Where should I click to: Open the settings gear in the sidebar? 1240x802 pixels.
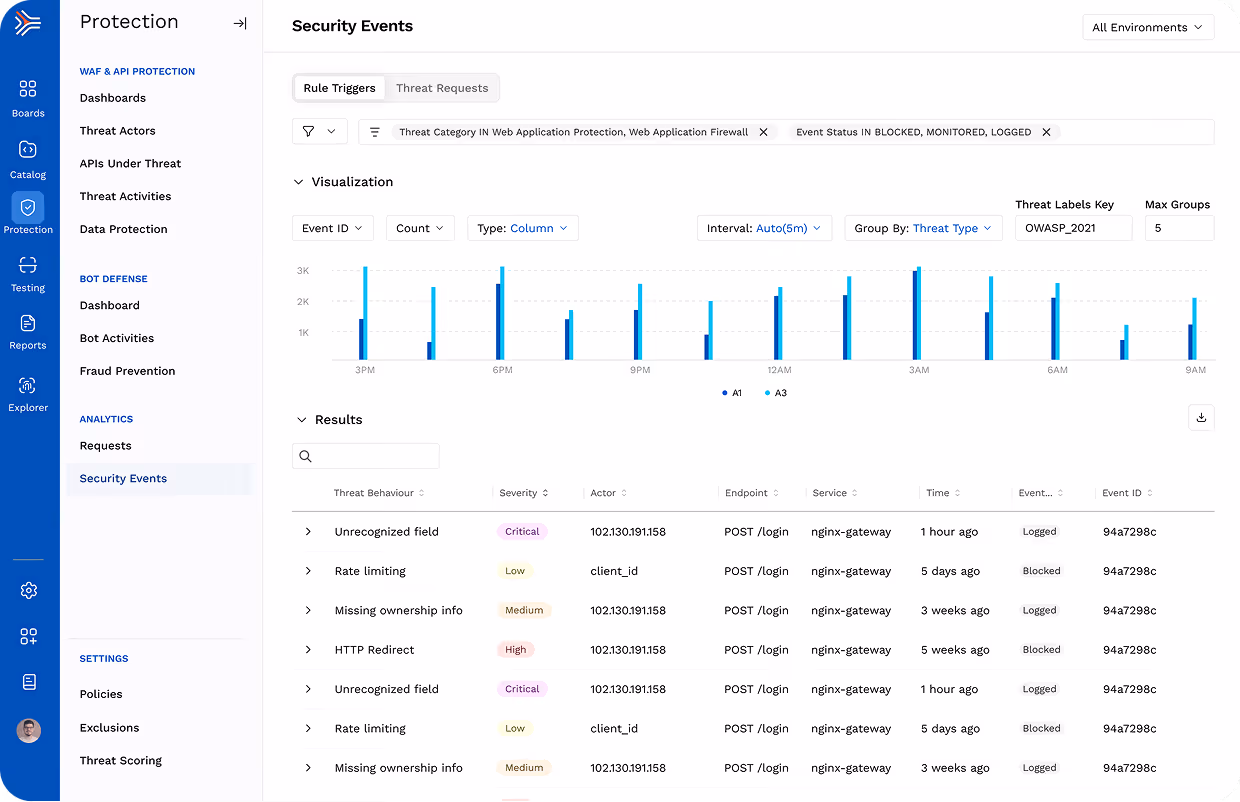tap(28, 590)
